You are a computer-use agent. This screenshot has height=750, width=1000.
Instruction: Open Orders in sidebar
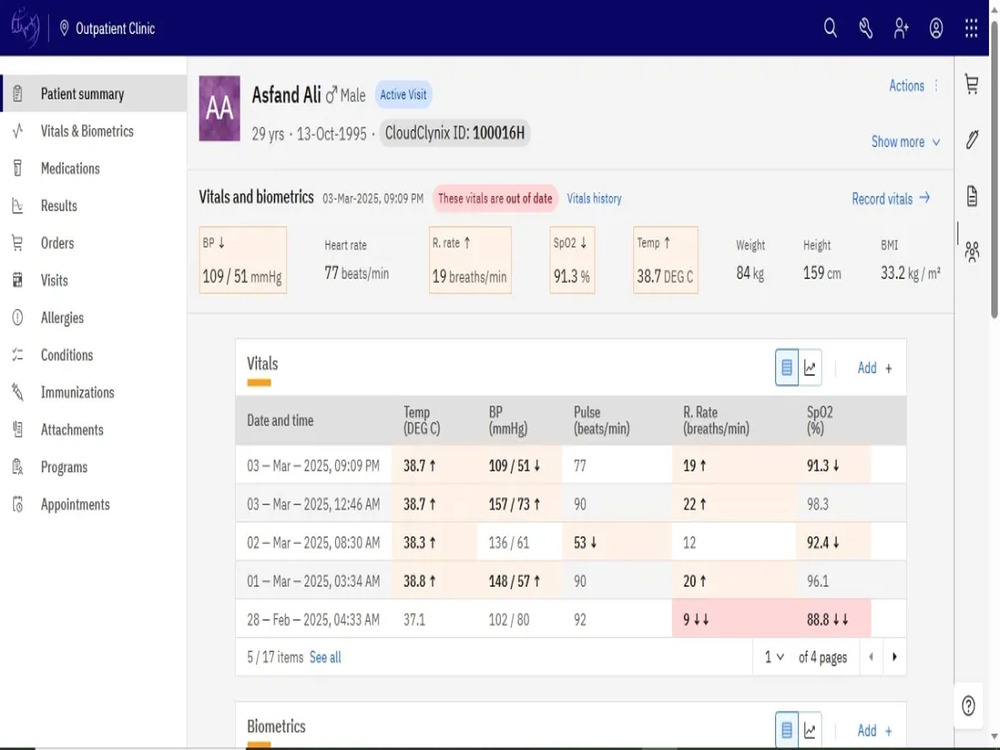pos(94,243)
